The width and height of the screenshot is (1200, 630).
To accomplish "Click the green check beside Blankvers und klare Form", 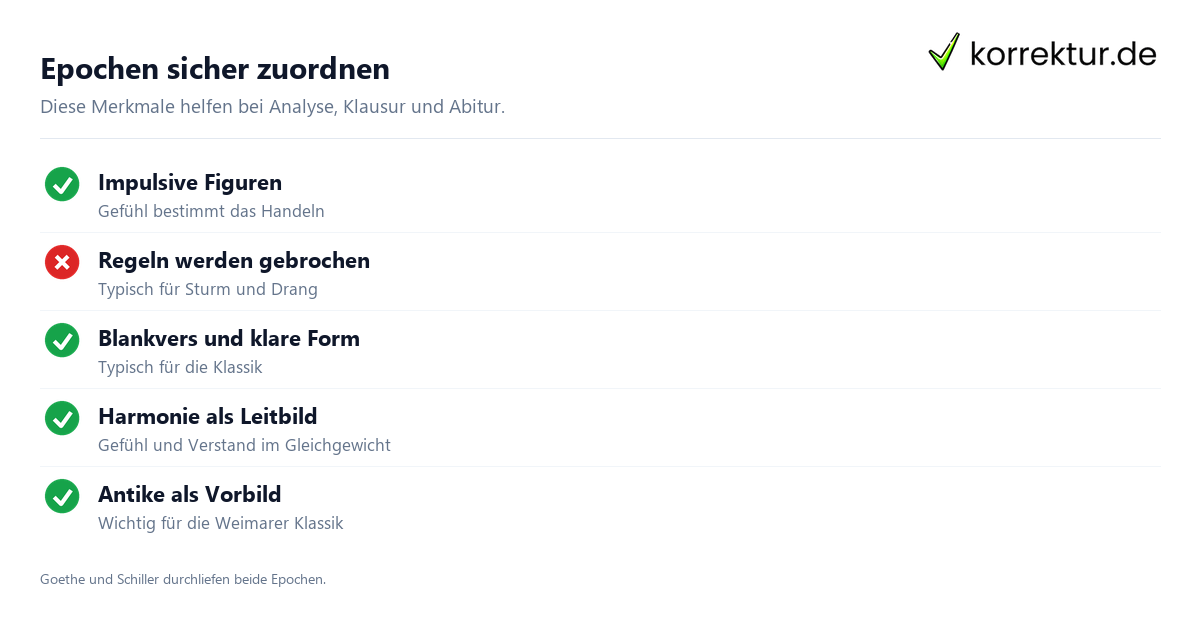I will tap(62, 340).
